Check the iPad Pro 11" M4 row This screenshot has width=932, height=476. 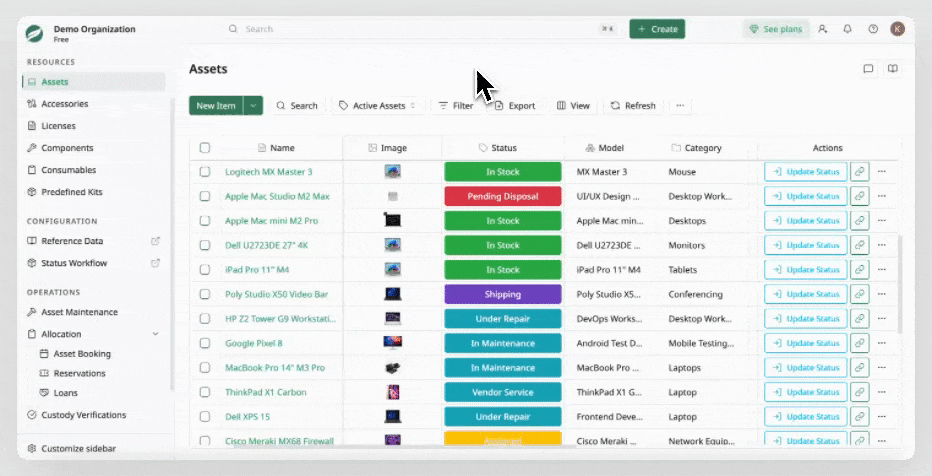coord(204,270)
